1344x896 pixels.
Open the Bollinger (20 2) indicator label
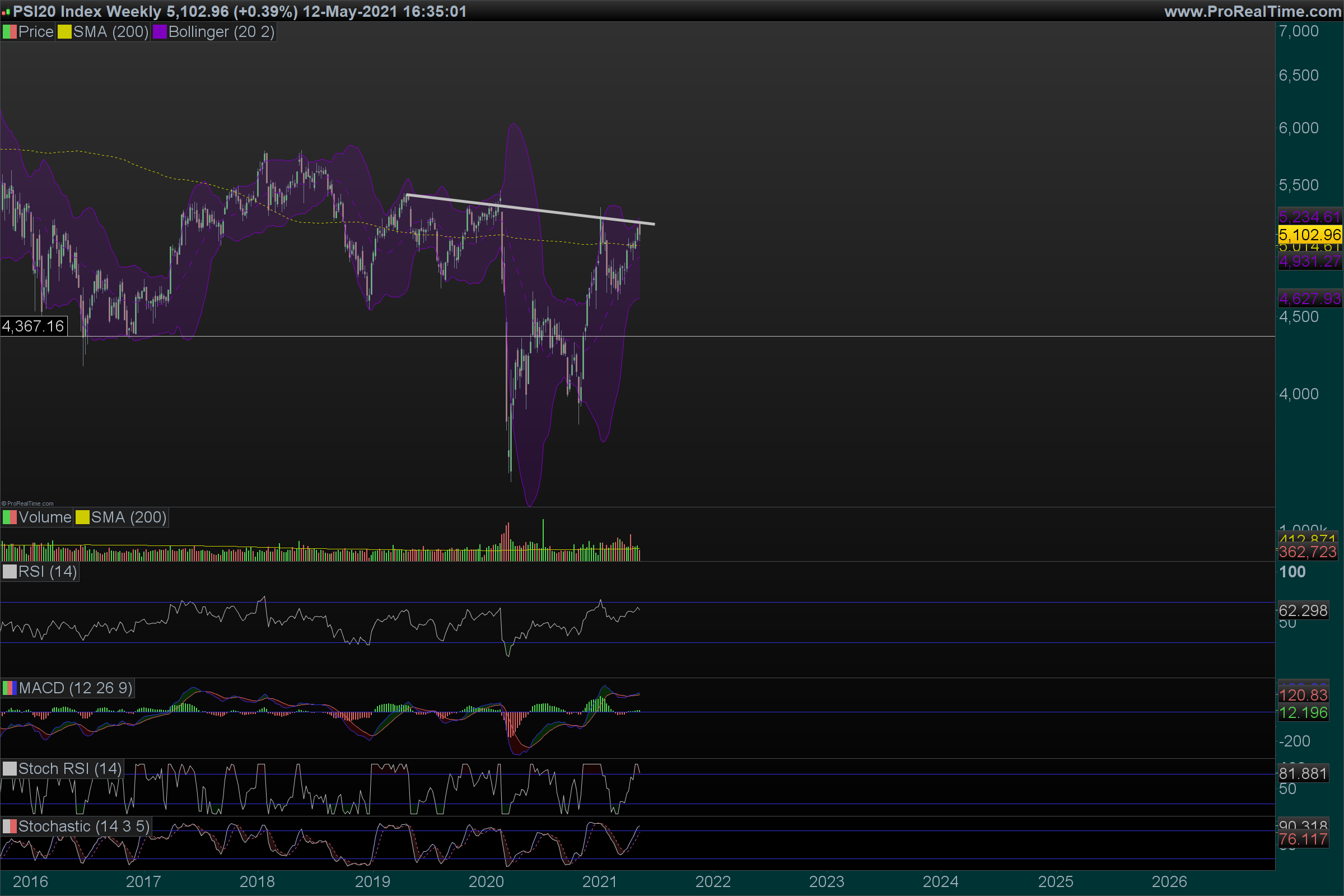click(x=221, y=32)
